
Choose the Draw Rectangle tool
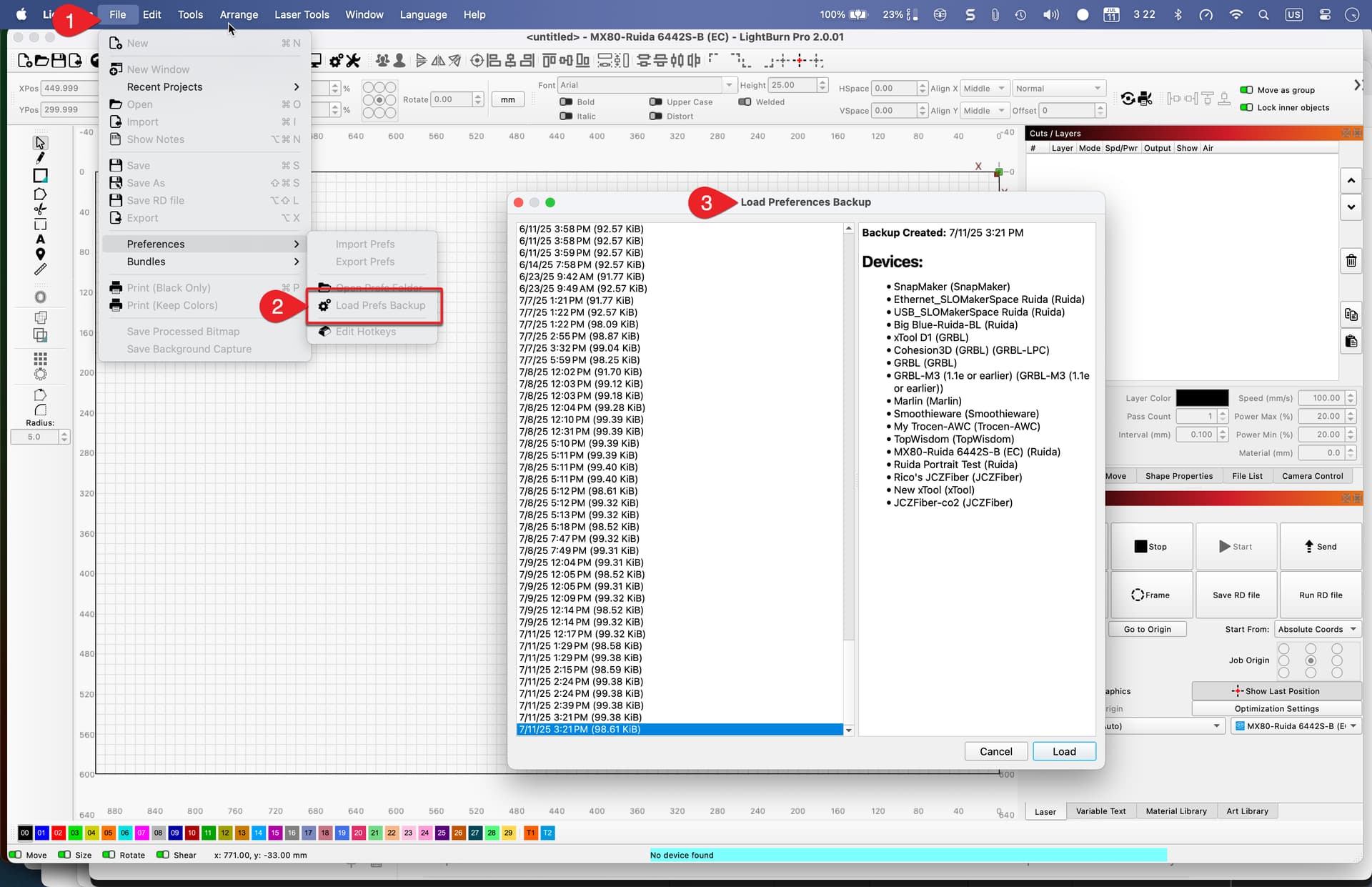pos(40,176)
